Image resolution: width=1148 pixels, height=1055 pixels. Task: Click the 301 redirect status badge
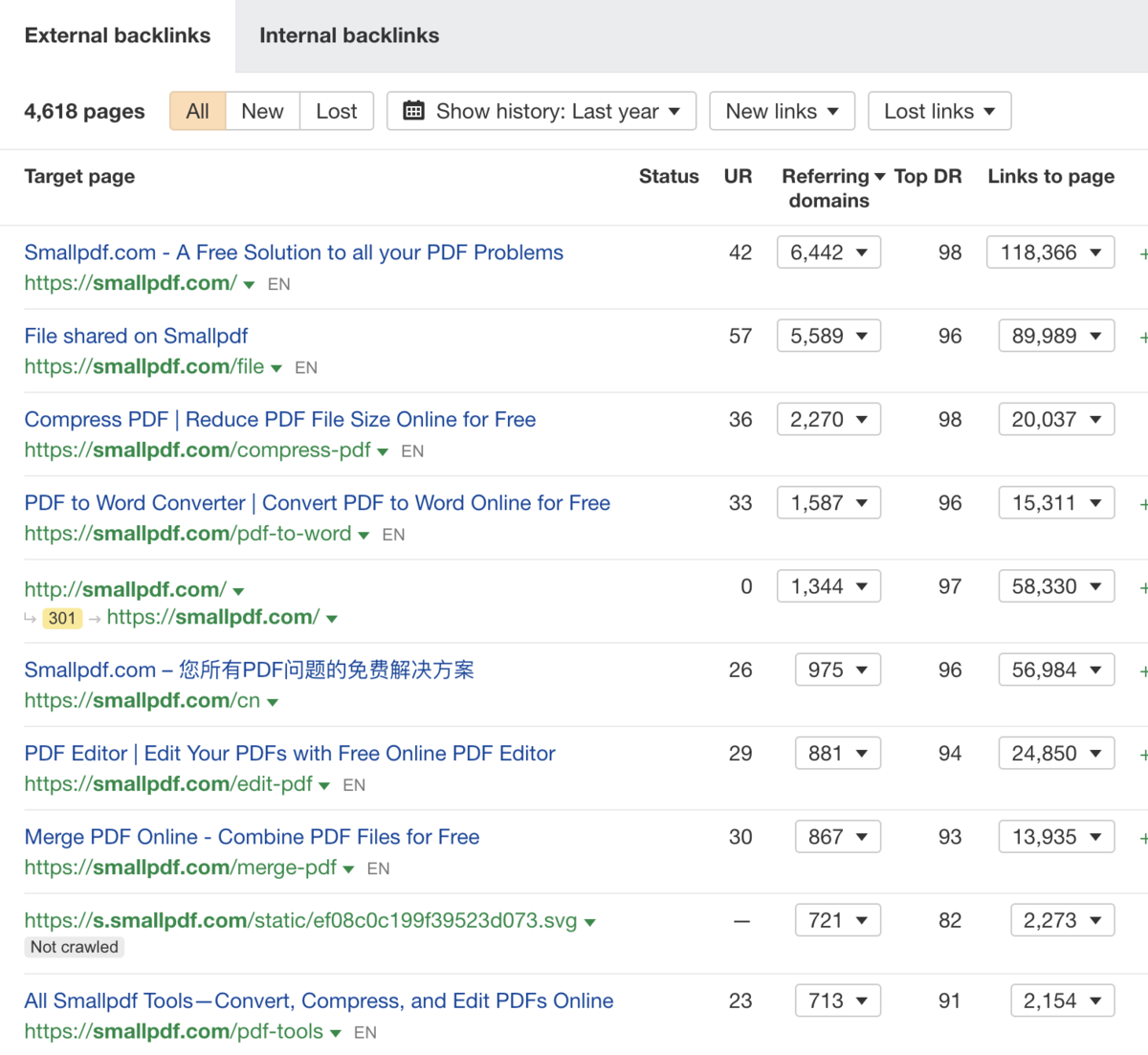pyautogui.click(x=62, y=618)
